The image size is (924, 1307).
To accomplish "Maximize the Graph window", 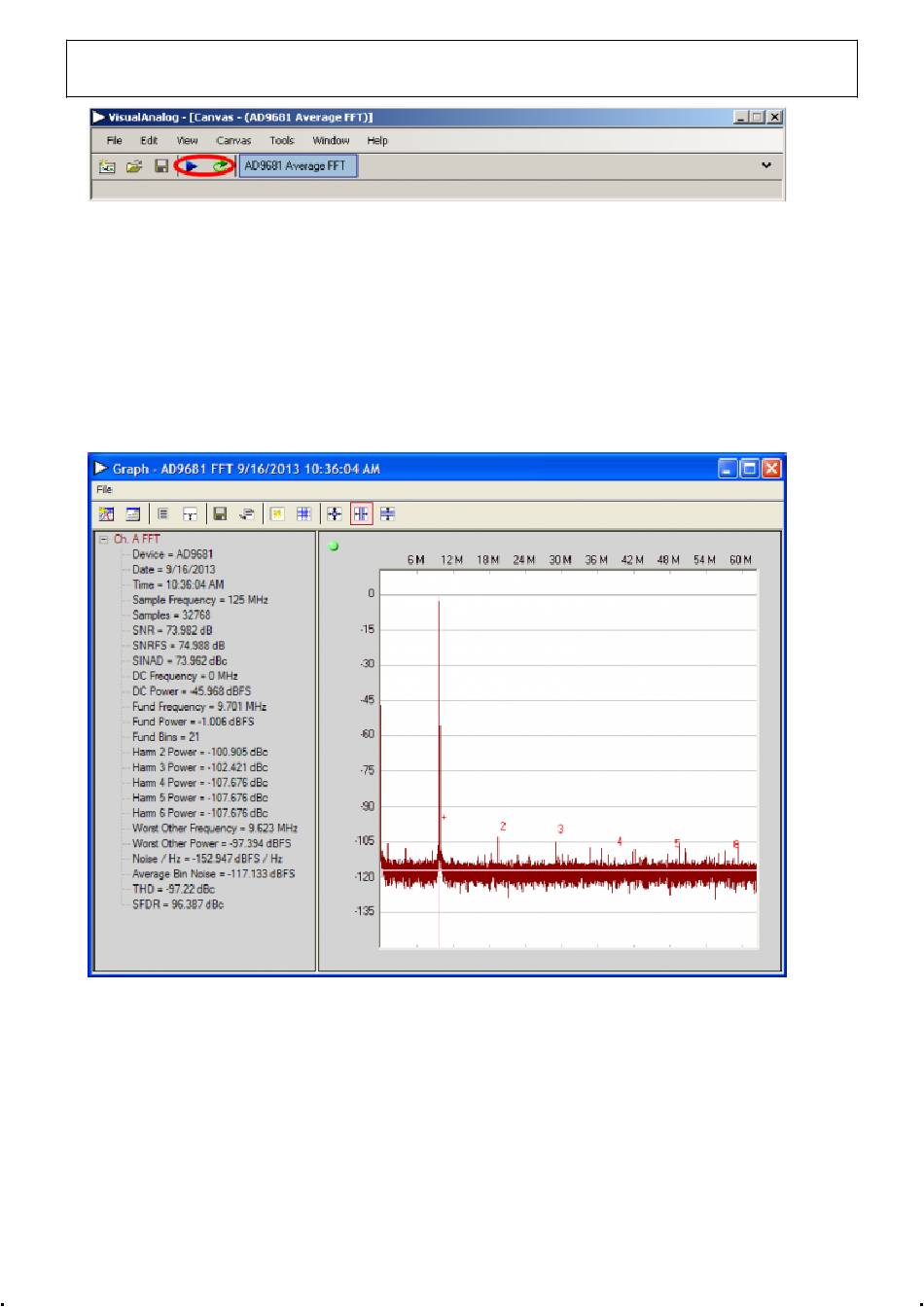I will point(750,469).
